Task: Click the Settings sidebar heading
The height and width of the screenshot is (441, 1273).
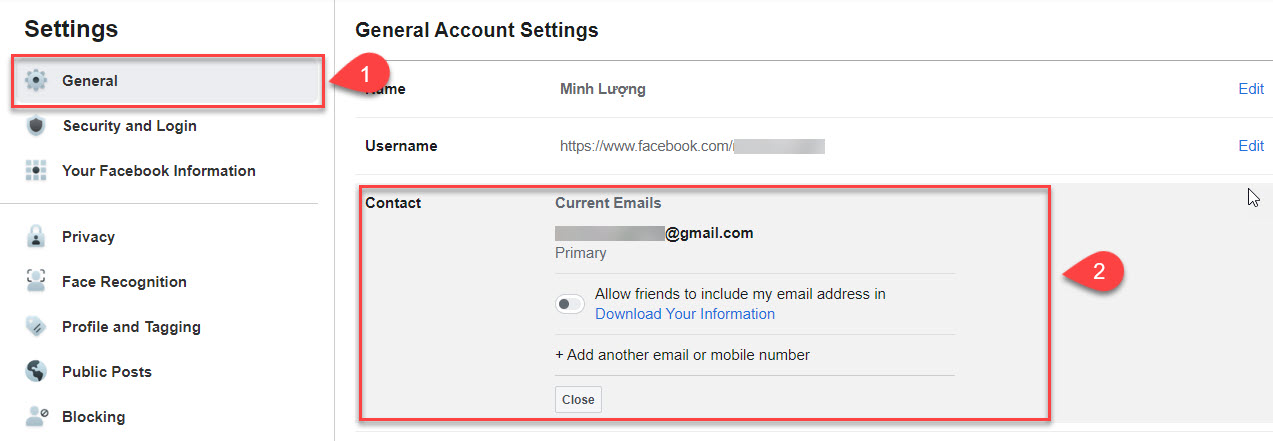Action: click(x=71, y=29)
